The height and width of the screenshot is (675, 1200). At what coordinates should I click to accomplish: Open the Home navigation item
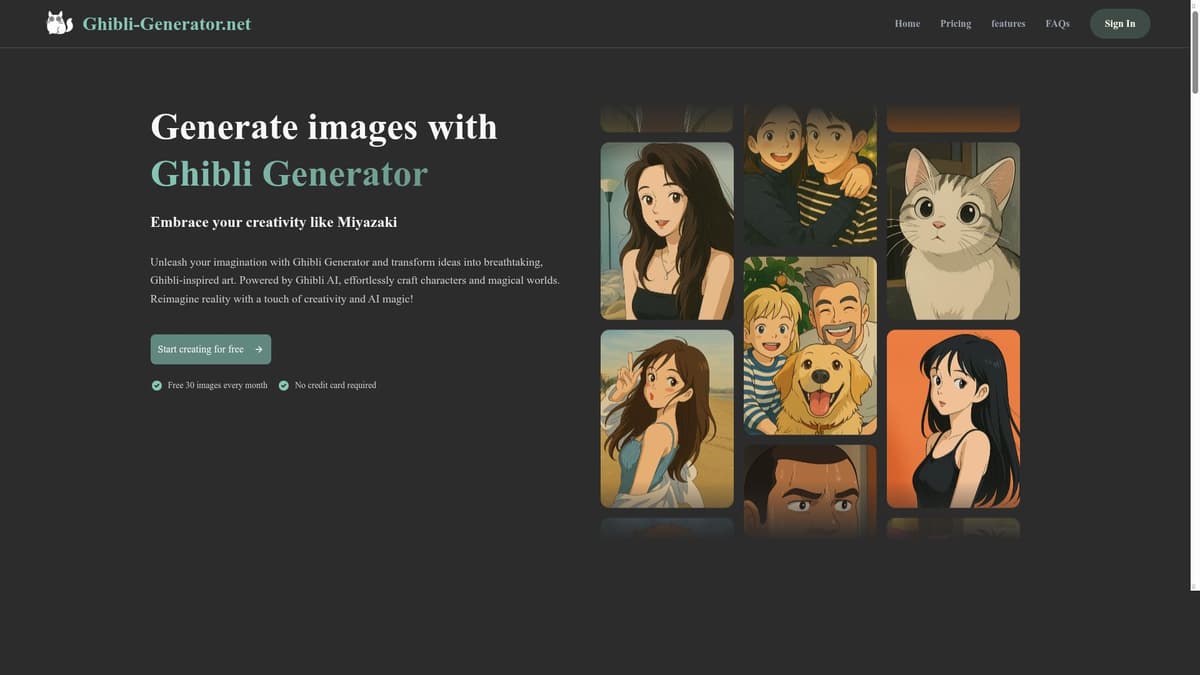(905, 21)
